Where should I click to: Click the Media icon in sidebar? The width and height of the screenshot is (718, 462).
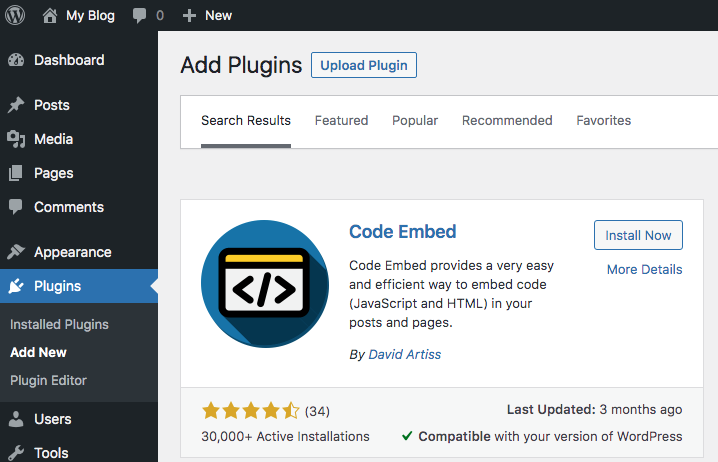pos(16,139)
